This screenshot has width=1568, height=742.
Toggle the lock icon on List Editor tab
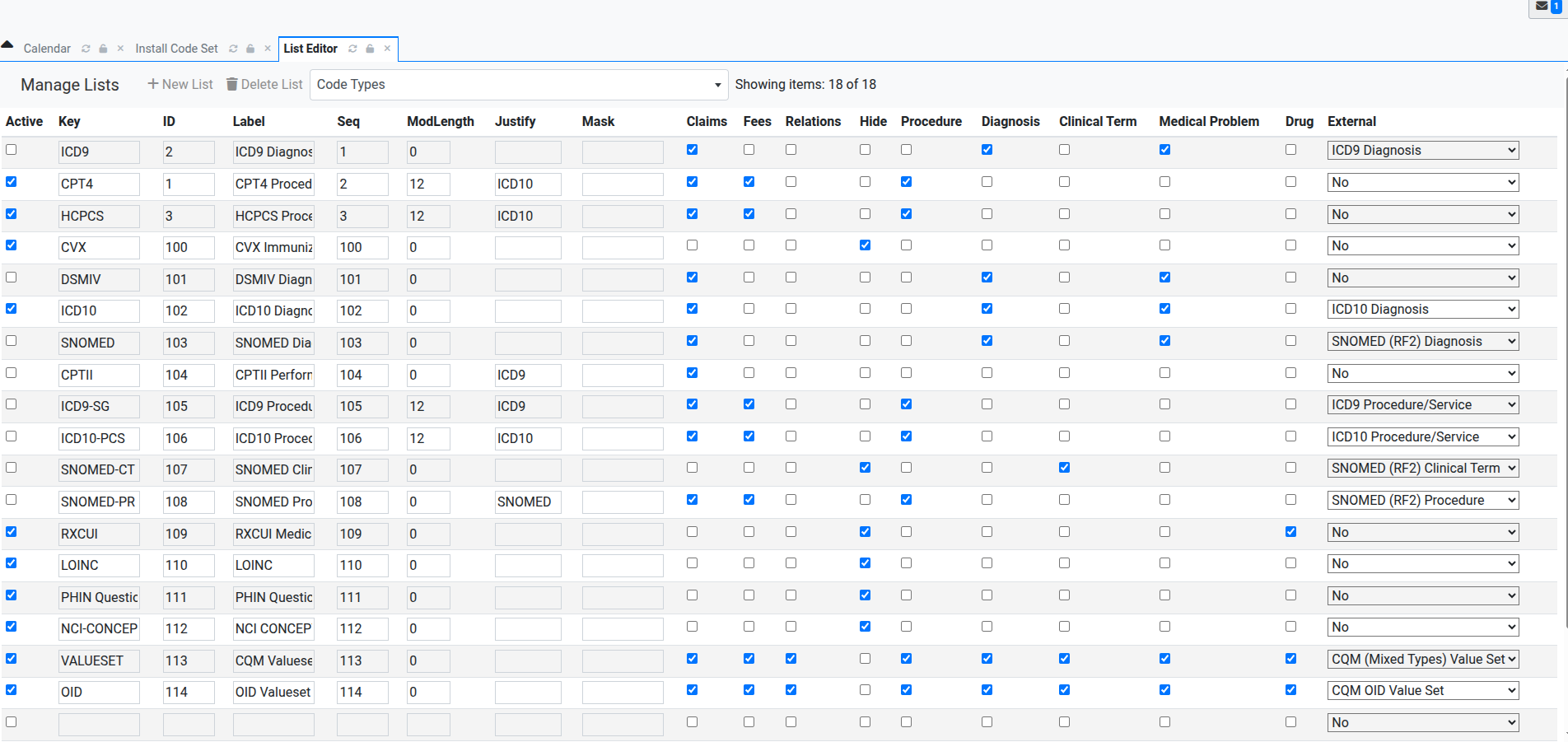371,49
